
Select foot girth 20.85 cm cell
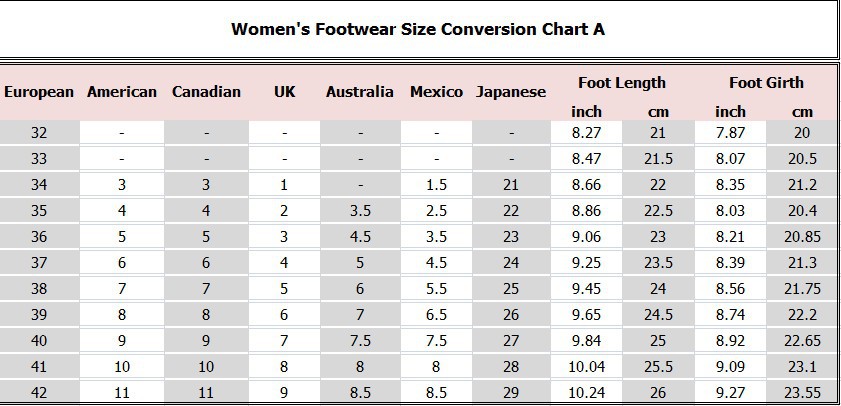pos(802,236)
